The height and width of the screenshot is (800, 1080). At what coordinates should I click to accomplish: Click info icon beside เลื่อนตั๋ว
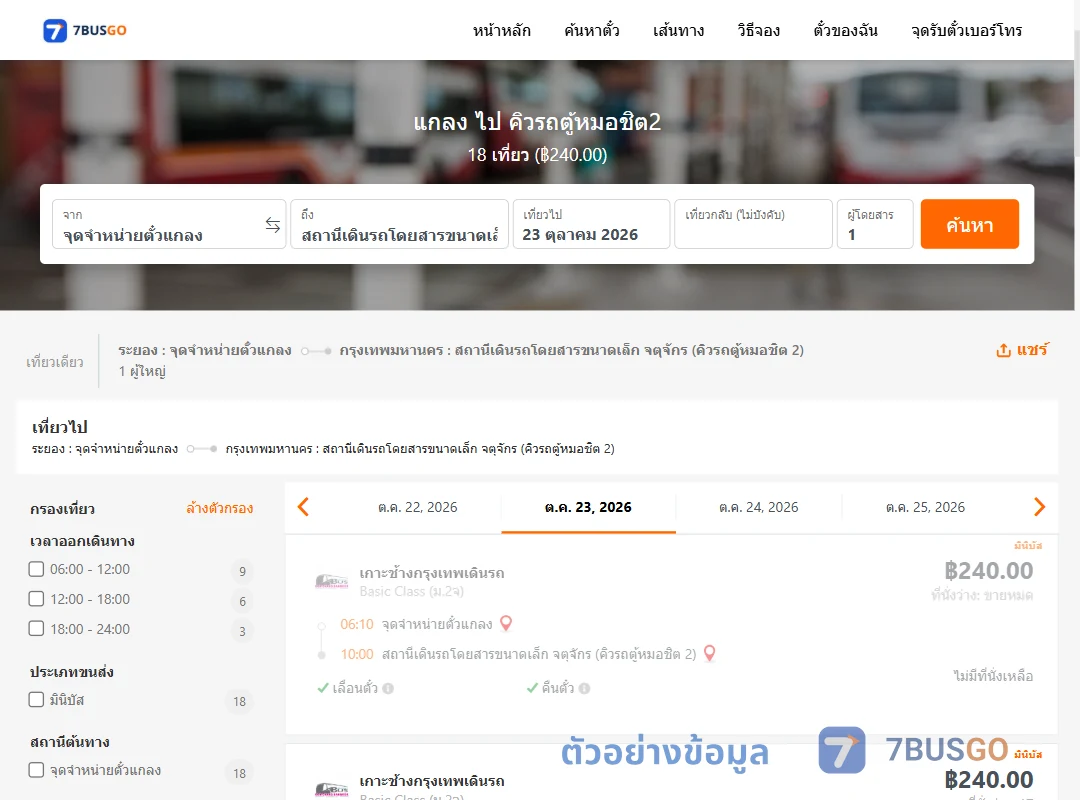[388, 688]
